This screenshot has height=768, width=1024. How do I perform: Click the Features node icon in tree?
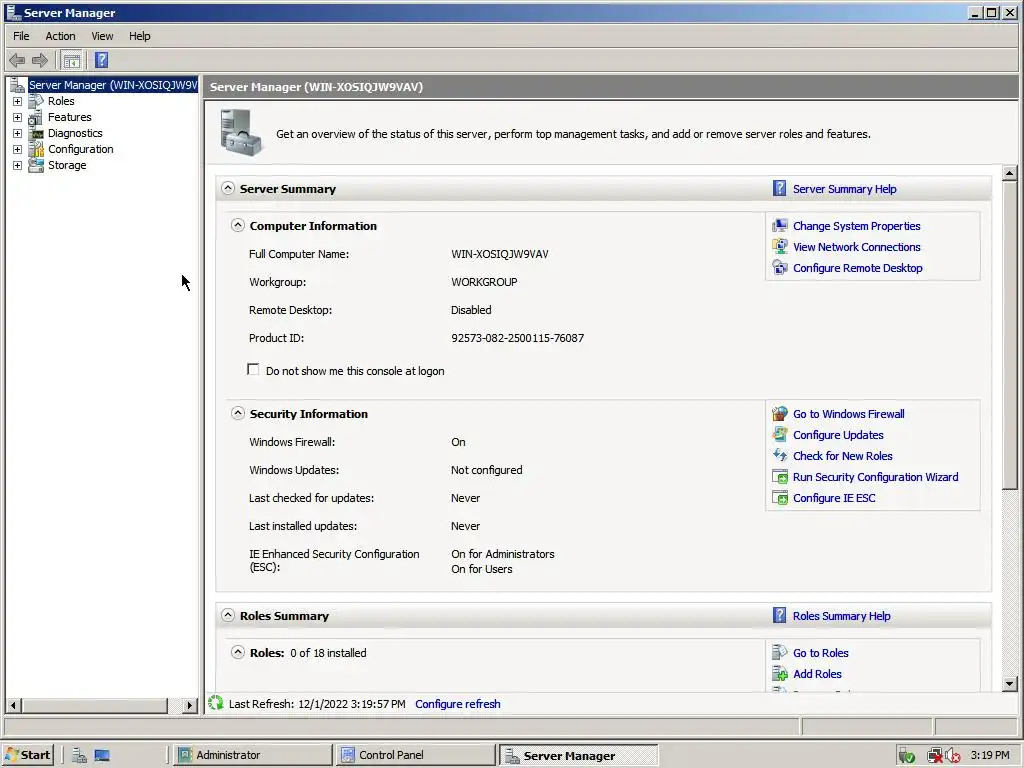[x=36, y=118]
